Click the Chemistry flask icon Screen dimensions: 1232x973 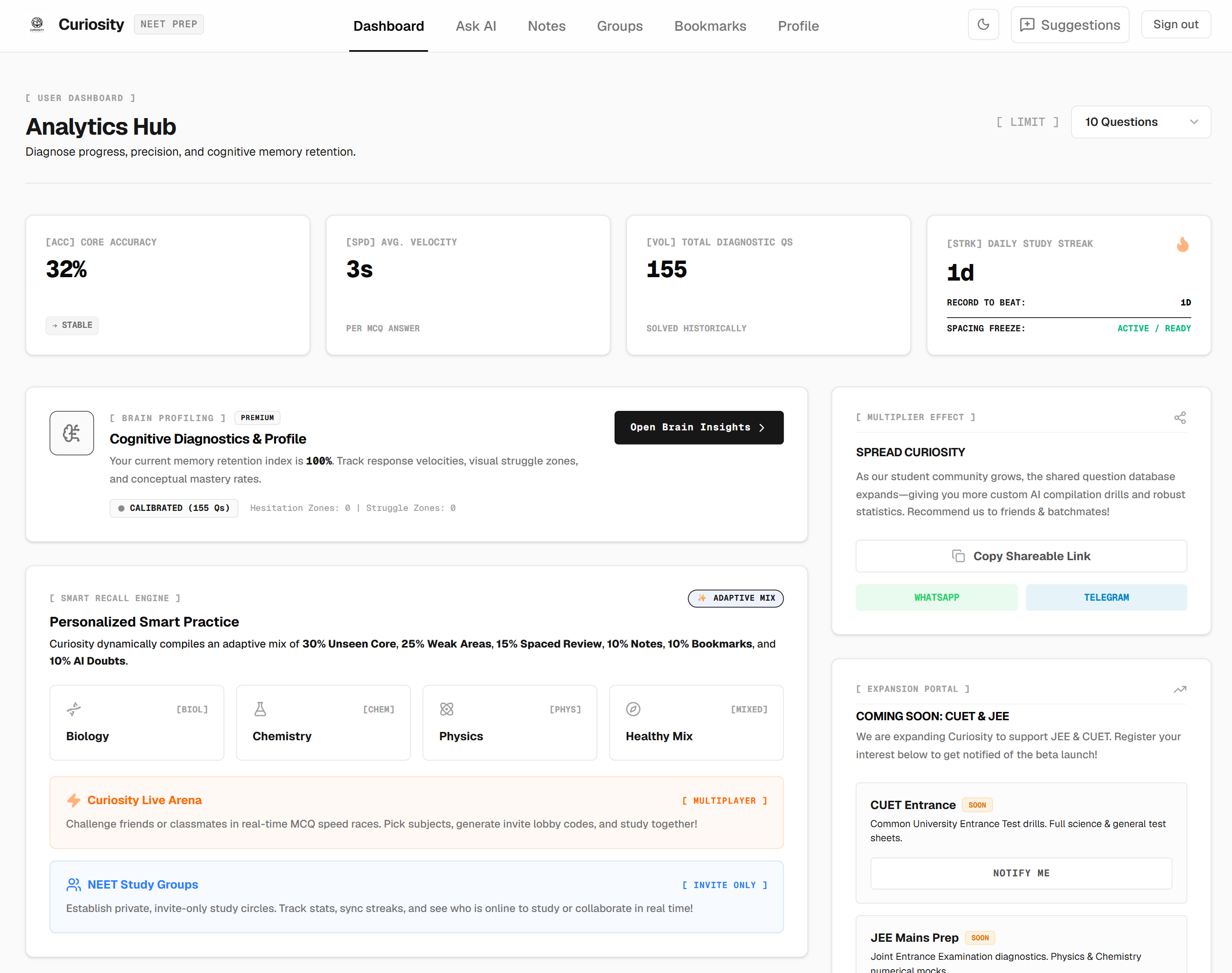[x=260, y=709]
